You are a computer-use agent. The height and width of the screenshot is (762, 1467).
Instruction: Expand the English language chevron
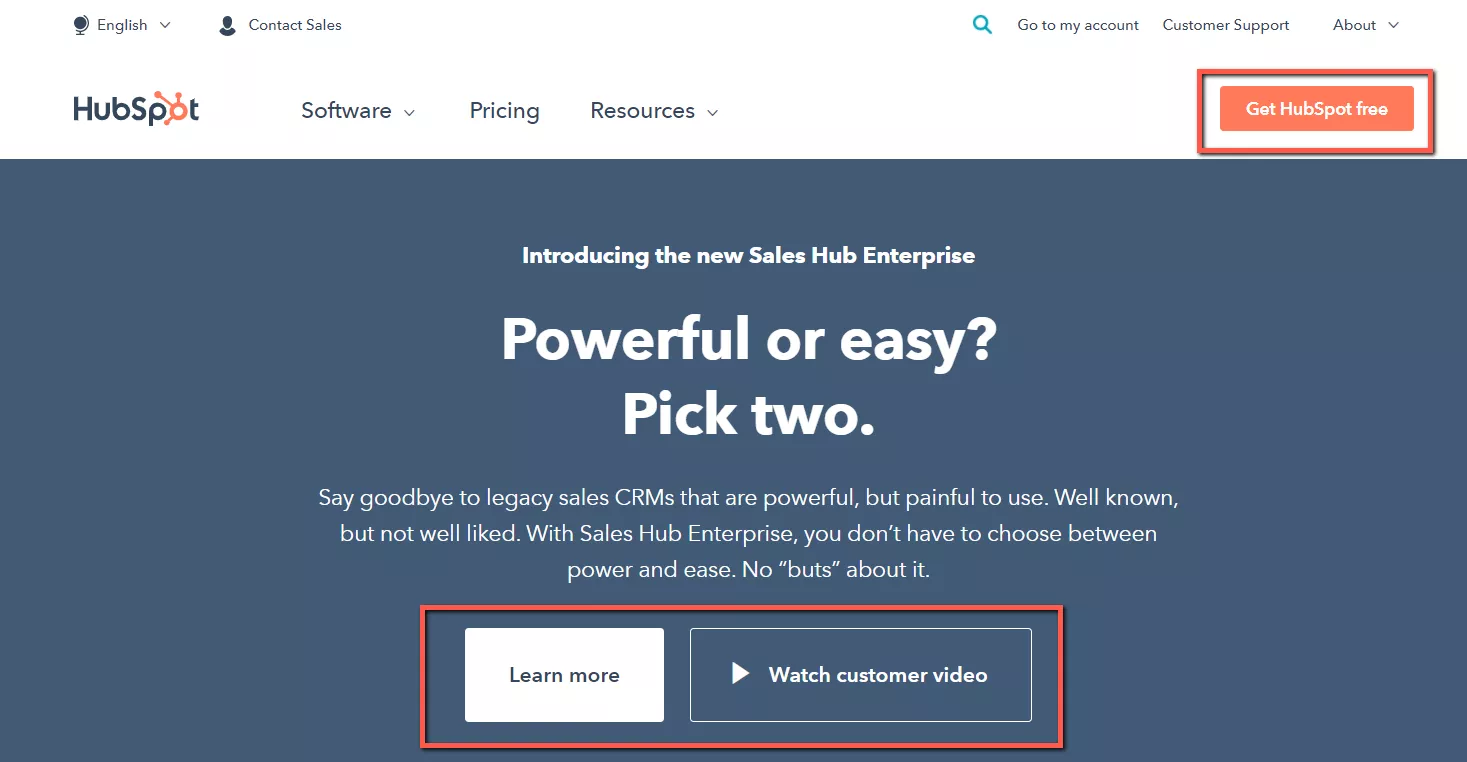tap(165, 25)
